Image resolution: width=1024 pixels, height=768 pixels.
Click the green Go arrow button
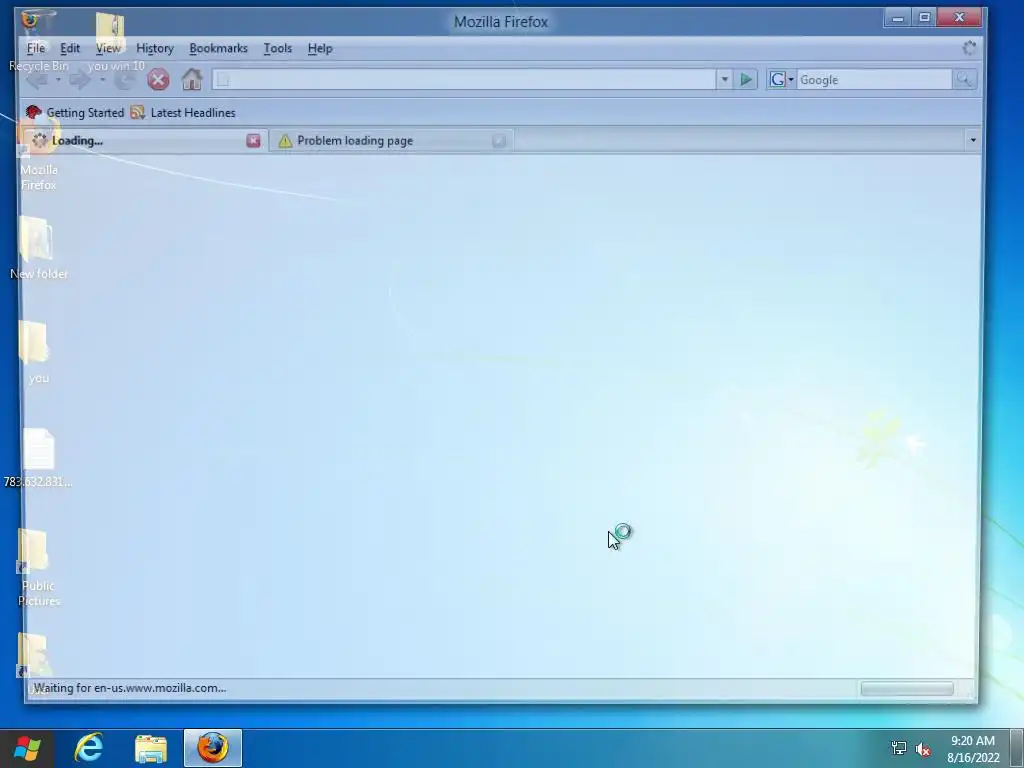746,80
